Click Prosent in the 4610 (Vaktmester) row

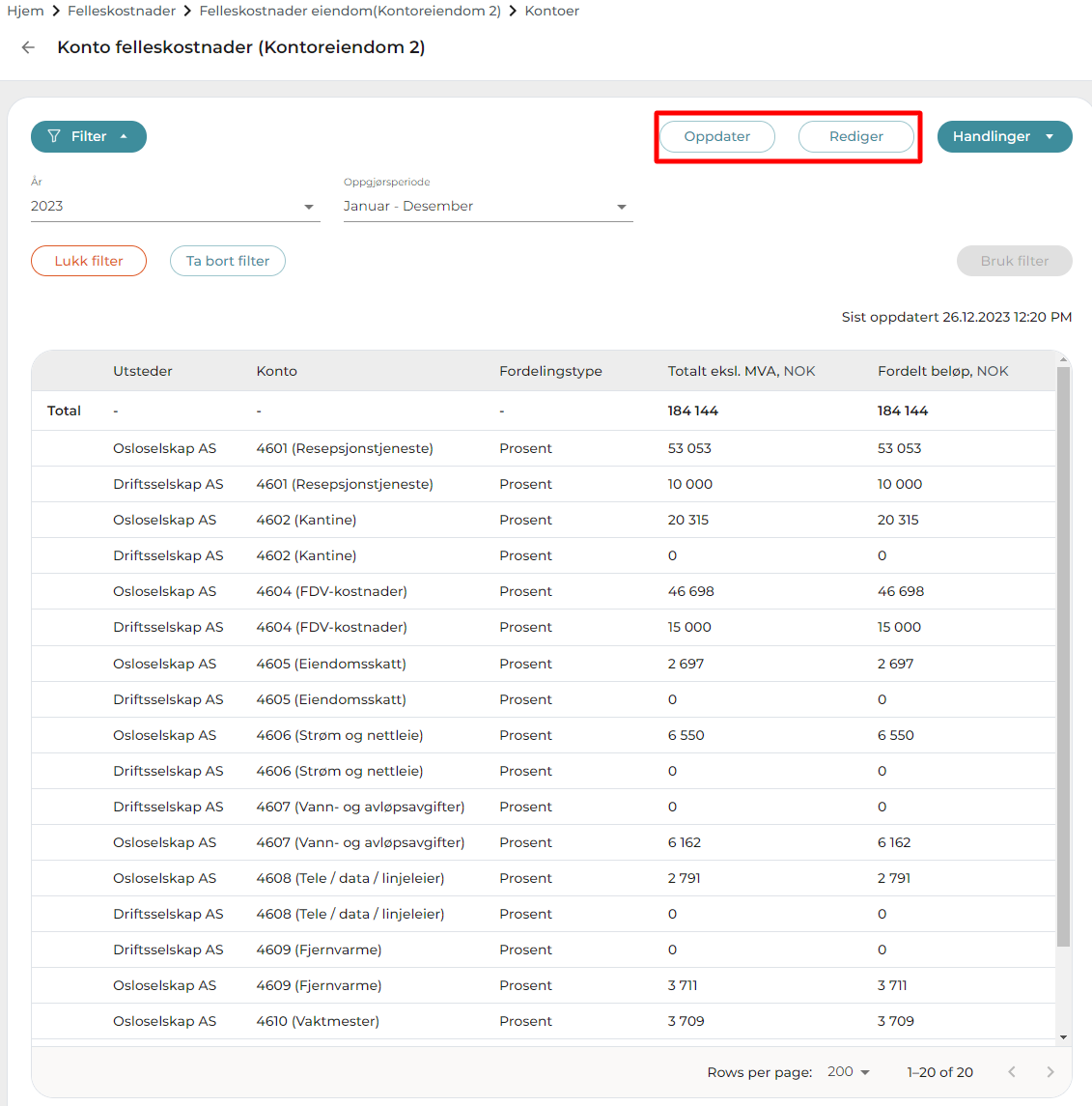(x=525, y=1021)
